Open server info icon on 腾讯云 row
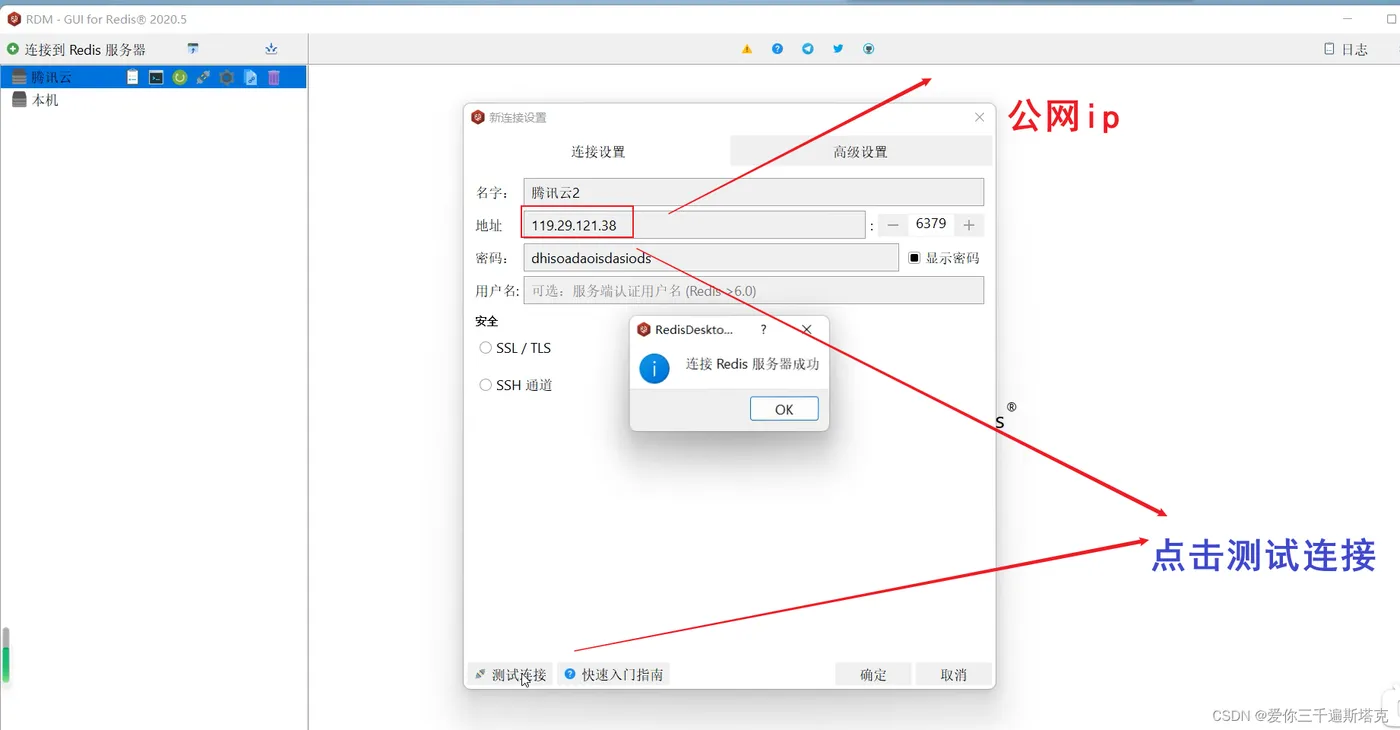The width and height of the screenshot is (1400, 730). pos(133,77)
